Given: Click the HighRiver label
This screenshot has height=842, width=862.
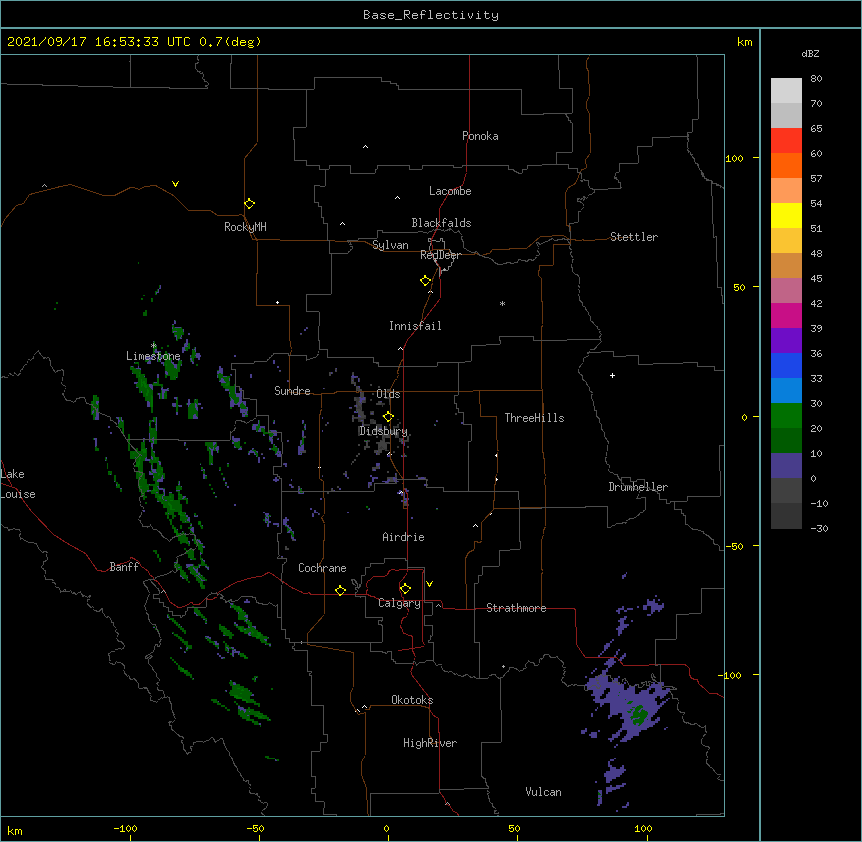Looking at the screenshot, I should click(x=430, y=743).
